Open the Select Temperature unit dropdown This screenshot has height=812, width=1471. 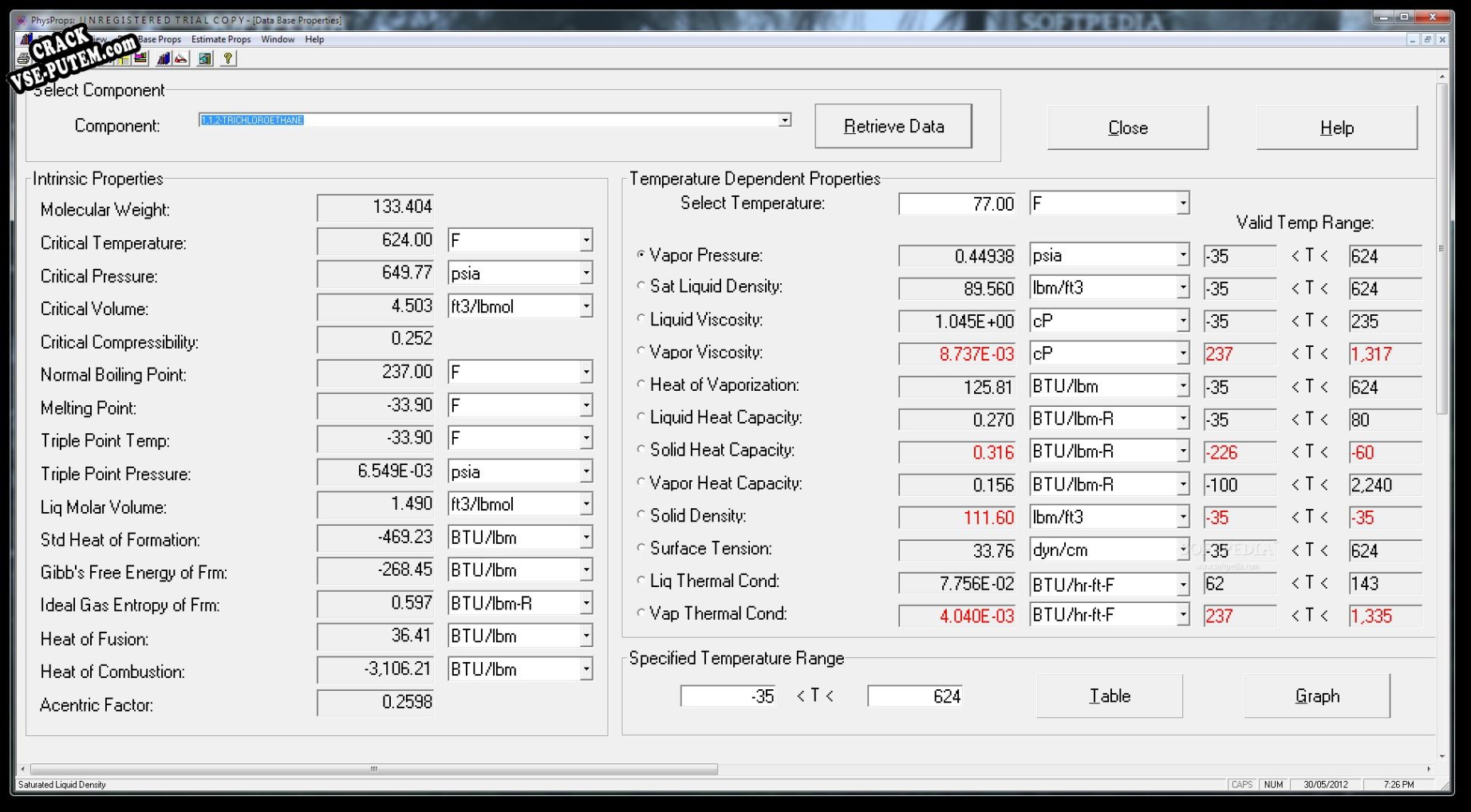click(1182, 203)
